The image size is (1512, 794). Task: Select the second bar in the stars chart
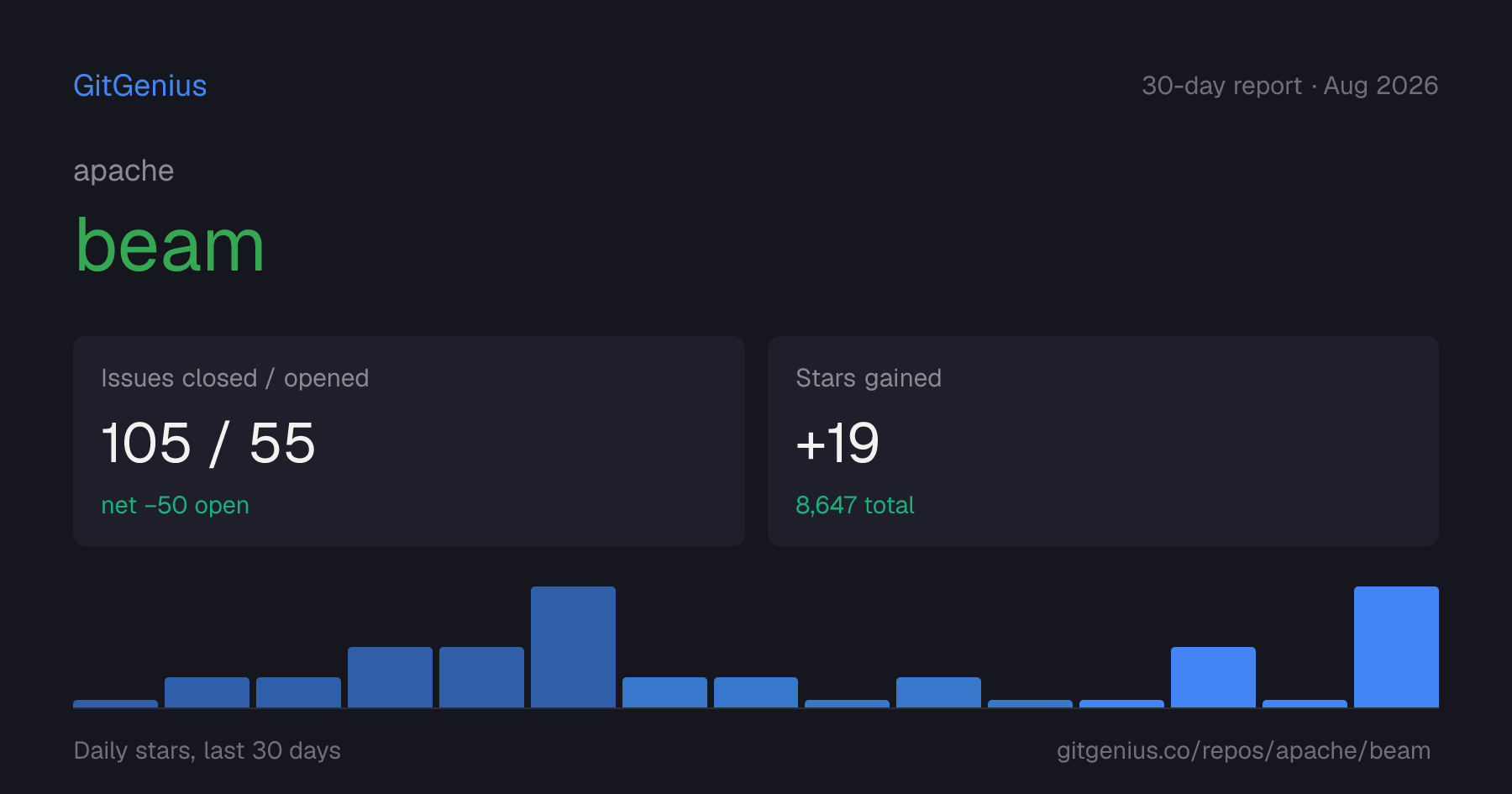point(207,692)
